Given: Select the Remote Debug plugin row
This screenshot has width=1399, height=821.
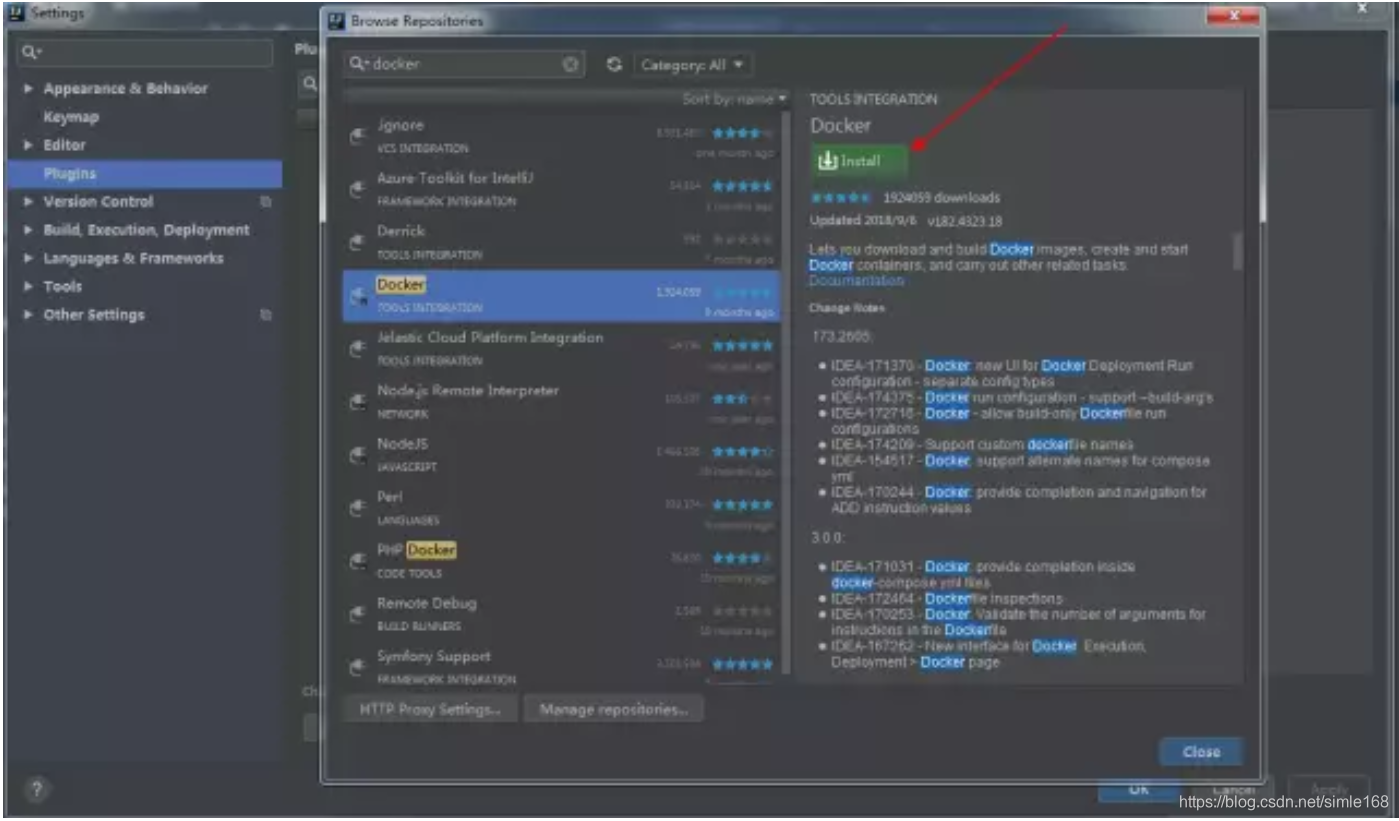Looking at the screenshot, I should (561, 613).
